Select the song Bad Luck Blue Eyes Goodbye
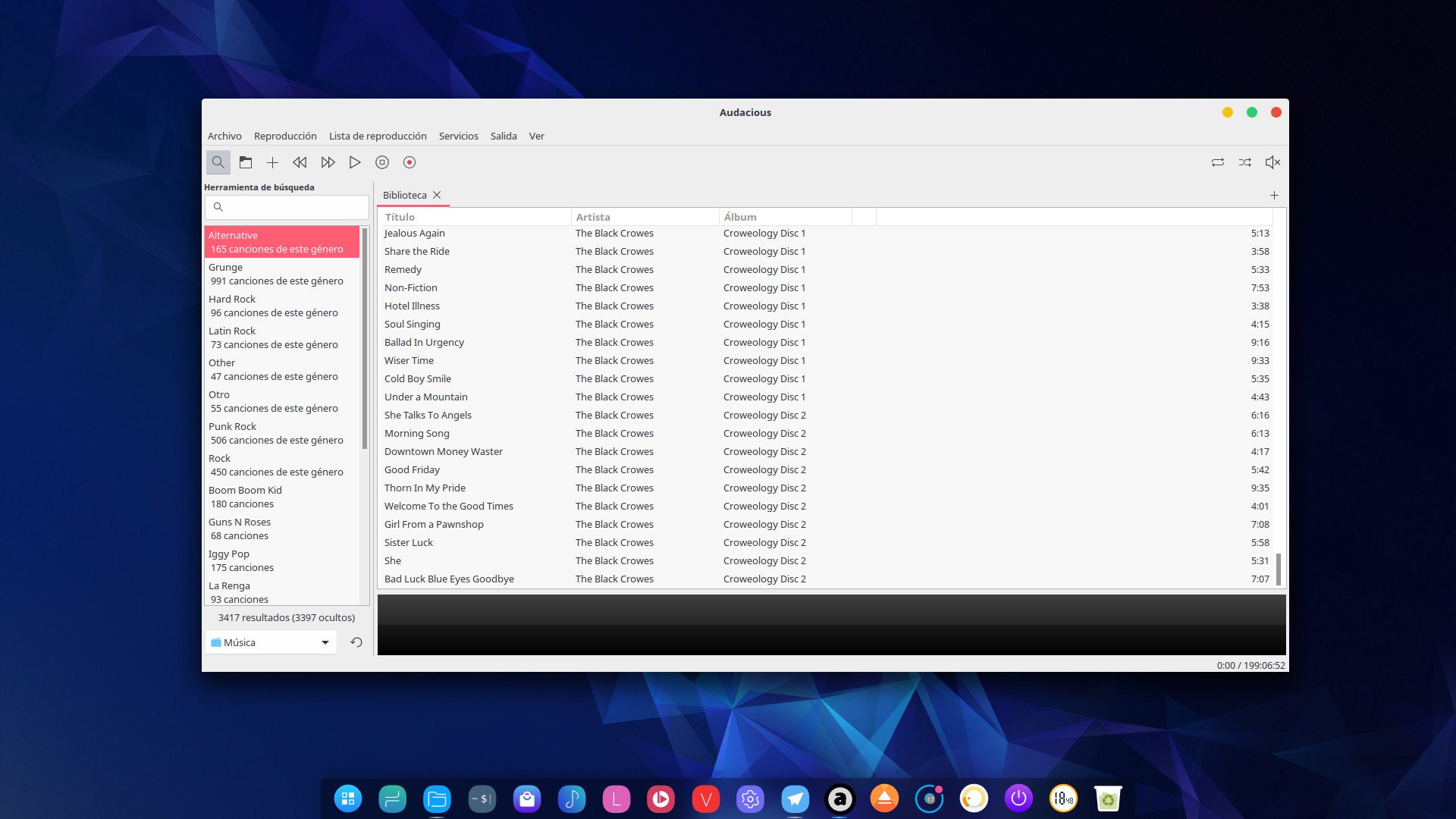Viewport: 1456px width, 819px height. coord(827,579)
